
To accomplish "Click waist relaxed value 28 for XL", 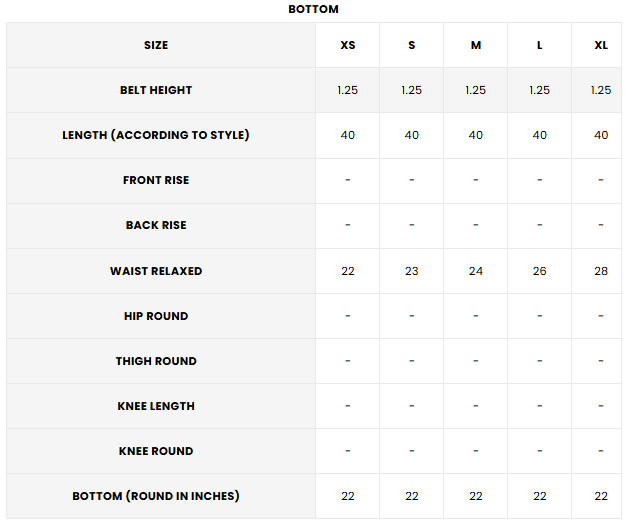I will [601, 271].
